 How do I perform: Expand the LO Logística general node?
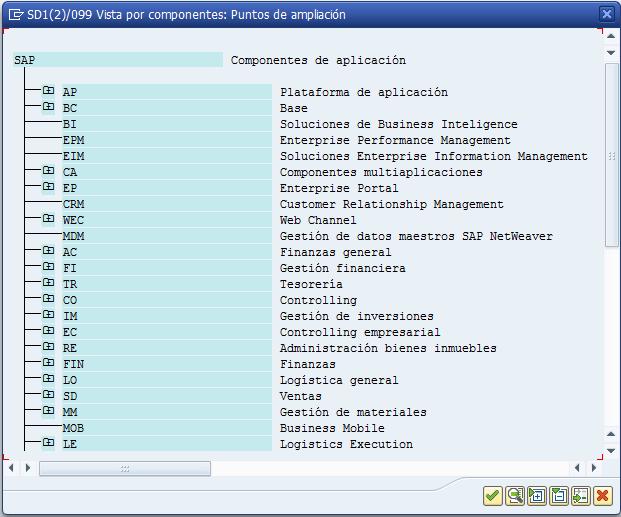click(48, 379)
